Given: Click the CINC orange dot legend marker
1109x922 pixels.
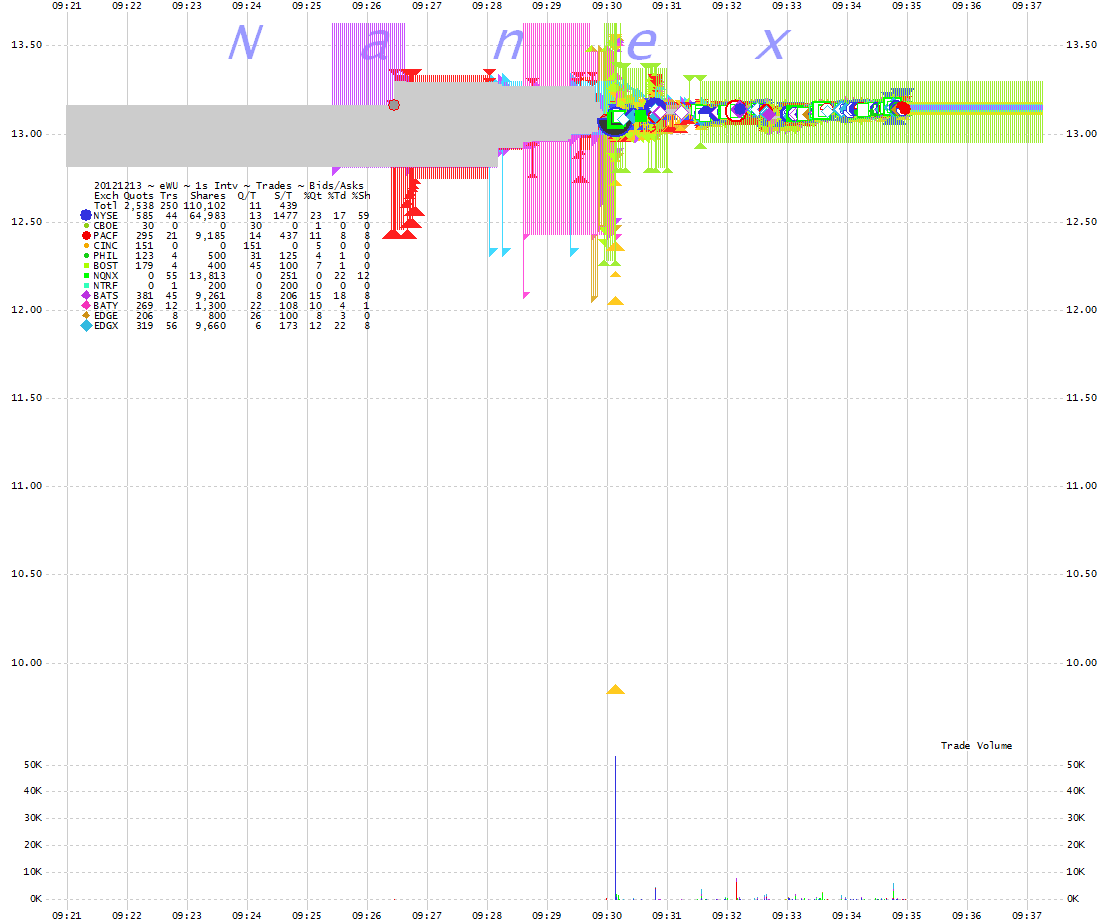Looking at the screenshot, I should coord(86,245).
